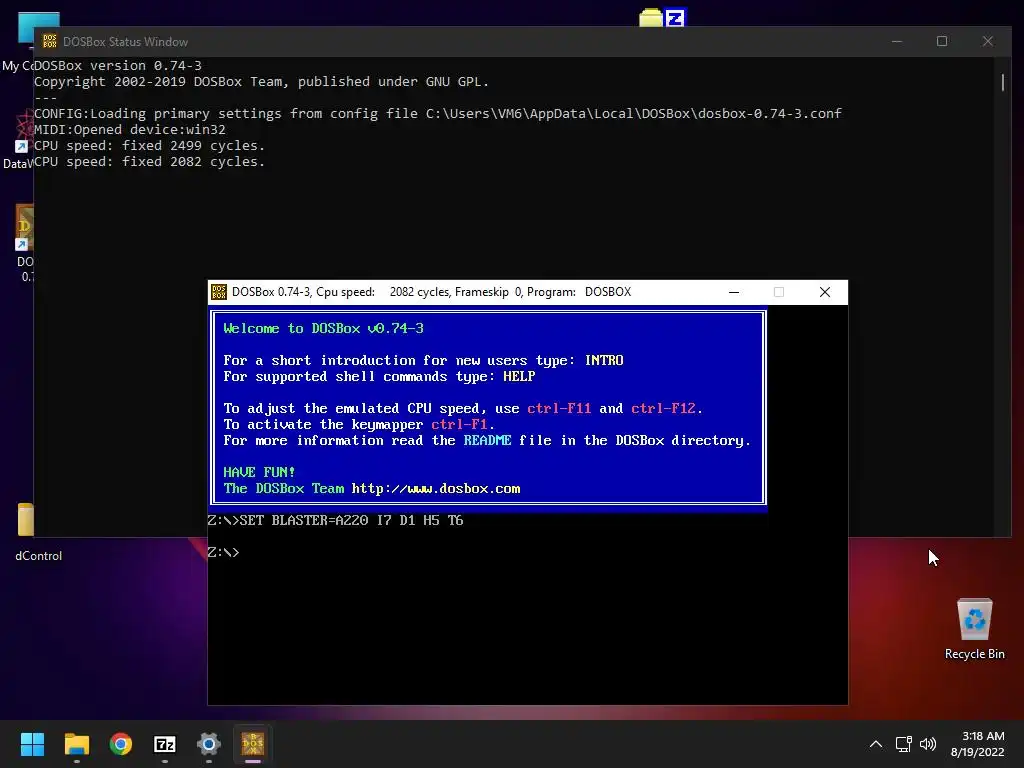Click the red ctrl-F11 text
Screen dimensions: 1024x768
(x=559, y=409)
